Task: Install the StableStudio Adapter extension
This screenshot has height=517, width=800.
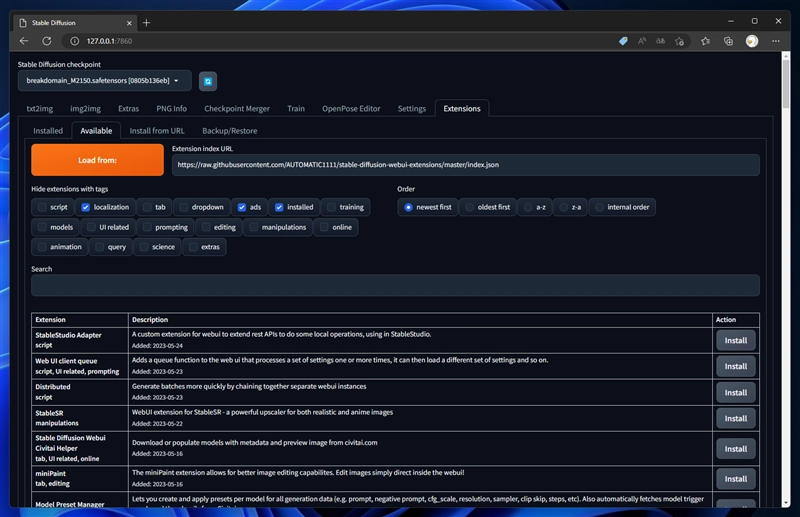Action: click(736, 340)
